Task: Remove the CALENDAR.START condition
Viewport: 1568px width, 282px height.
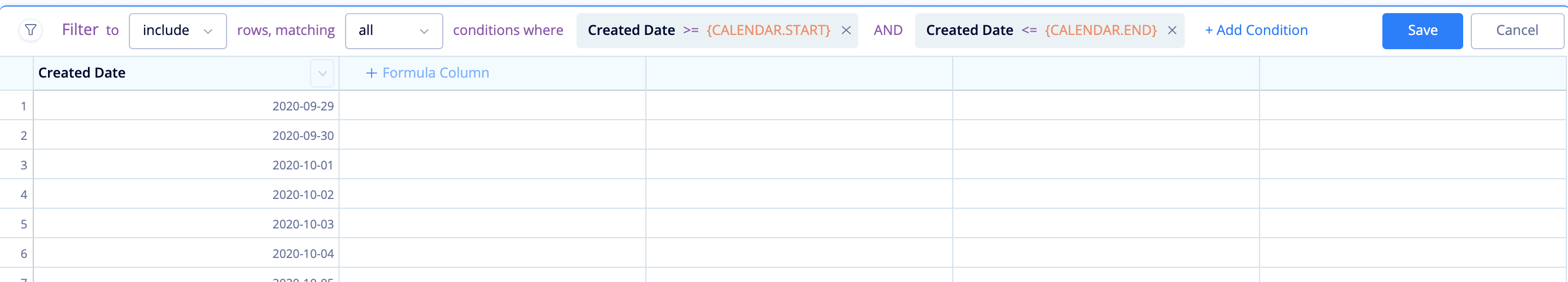Action: point(846,31)
